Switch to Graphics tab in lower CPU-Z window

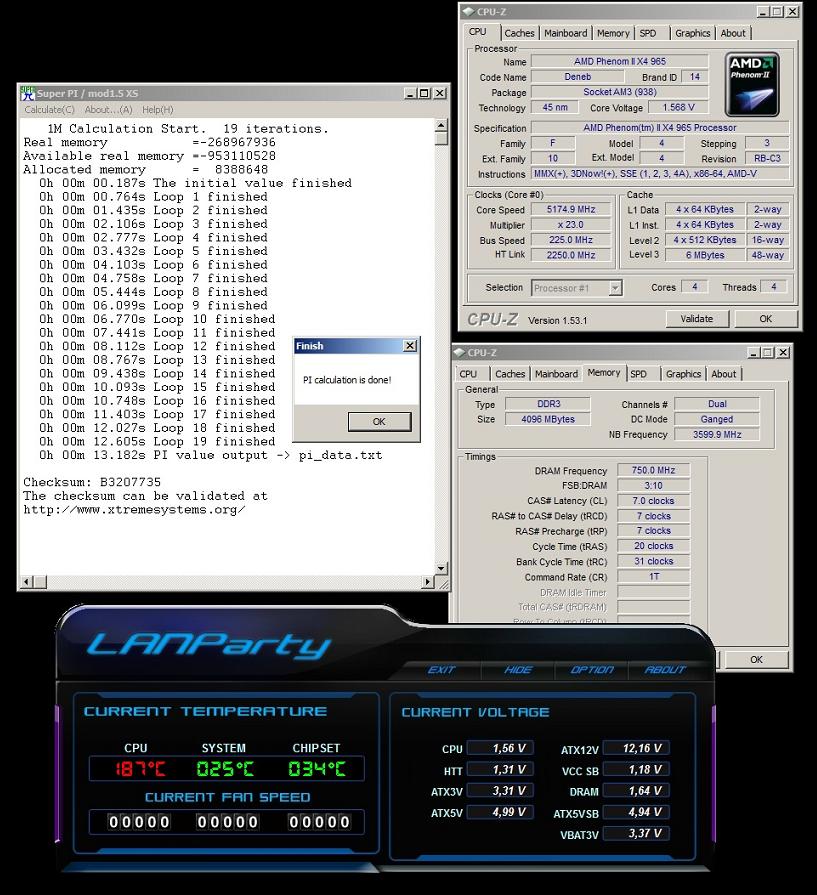click(x=683, y=374)
